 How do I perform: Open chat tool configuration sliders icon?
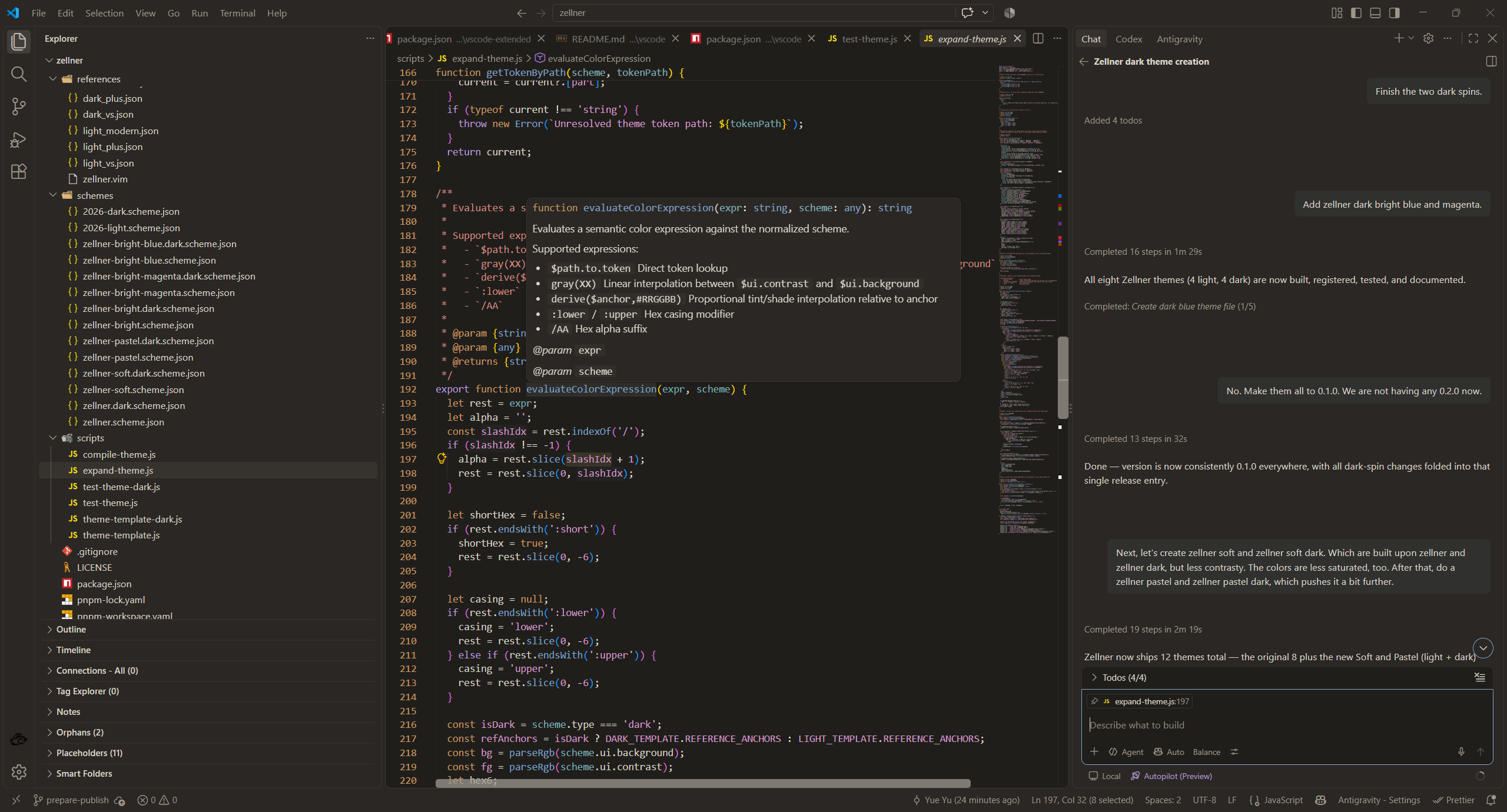coord(1234,751)
